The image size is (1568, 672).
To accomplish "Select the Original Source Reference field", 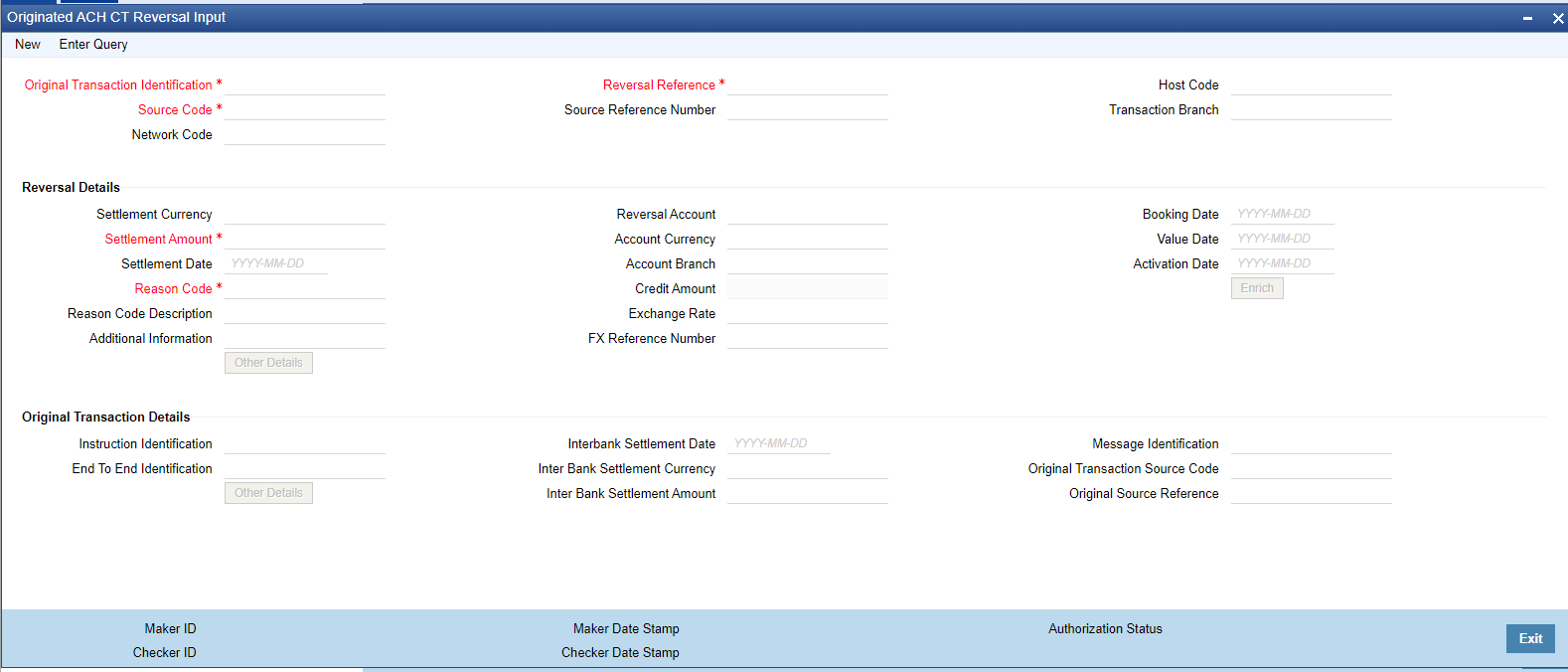I will (x=1312, y=493).
